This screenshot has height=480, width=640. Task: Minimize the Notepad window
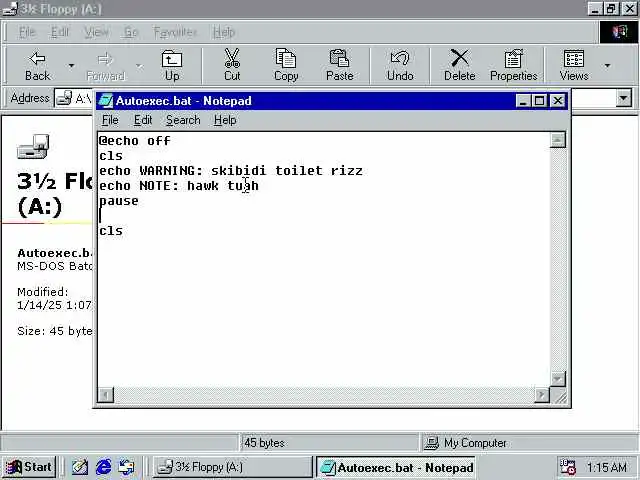point(523,100)
